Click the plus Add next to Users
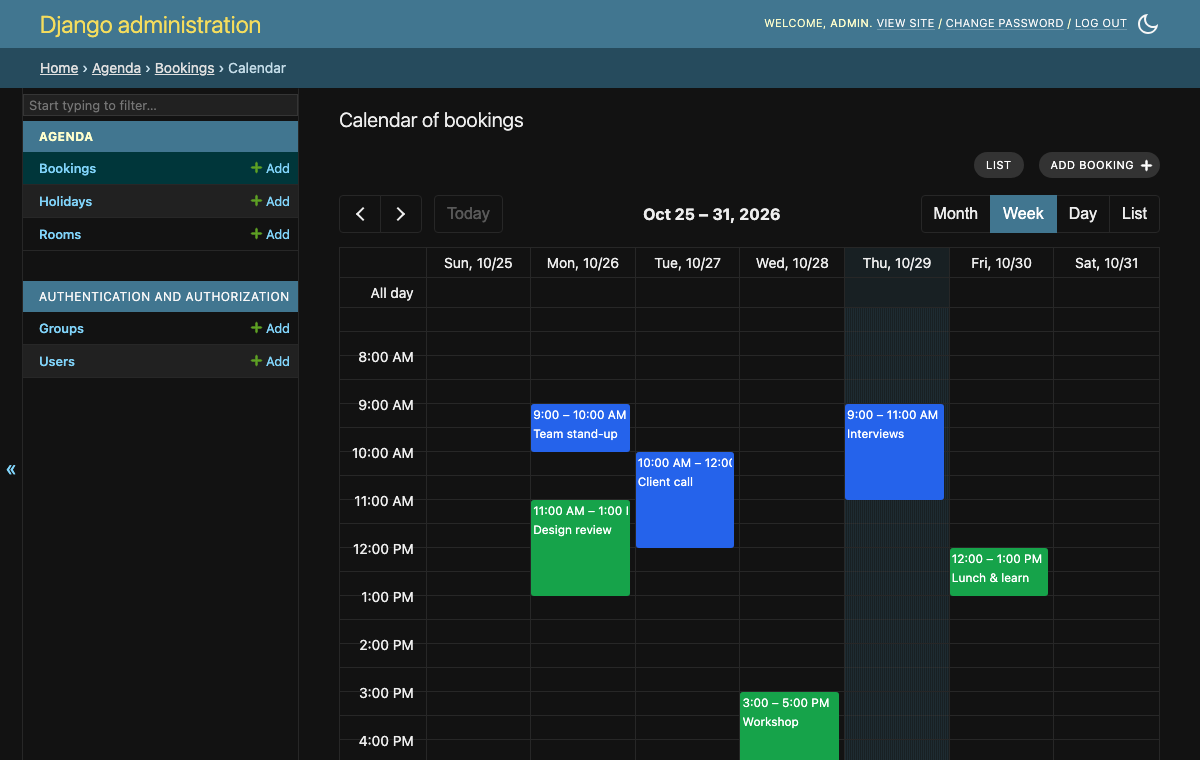The width and height of the screenshot is (1200, 760). (270, 362)
